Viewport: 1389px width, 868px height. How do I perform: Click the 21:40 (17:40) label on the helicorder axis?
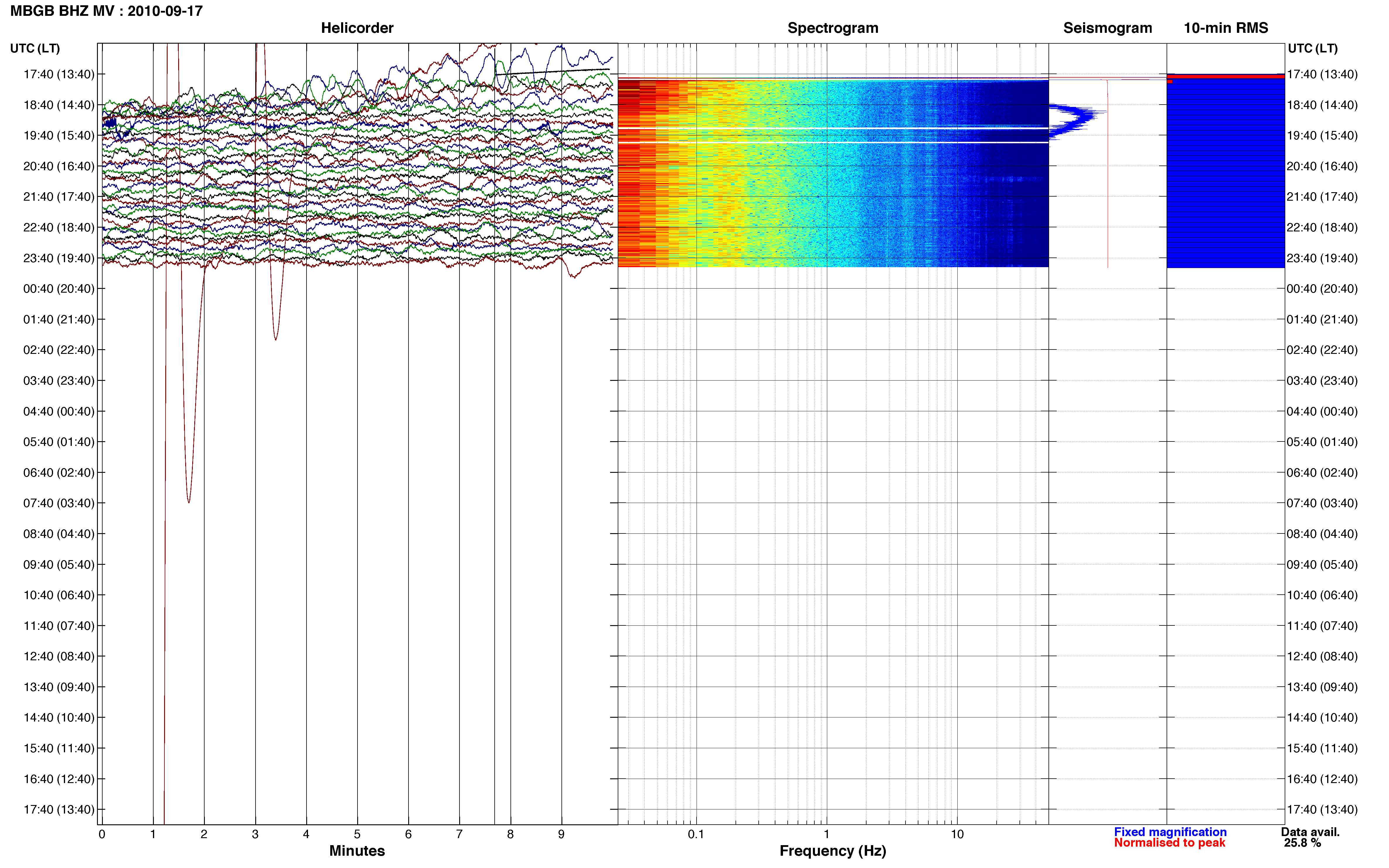[x=59, y=196]
